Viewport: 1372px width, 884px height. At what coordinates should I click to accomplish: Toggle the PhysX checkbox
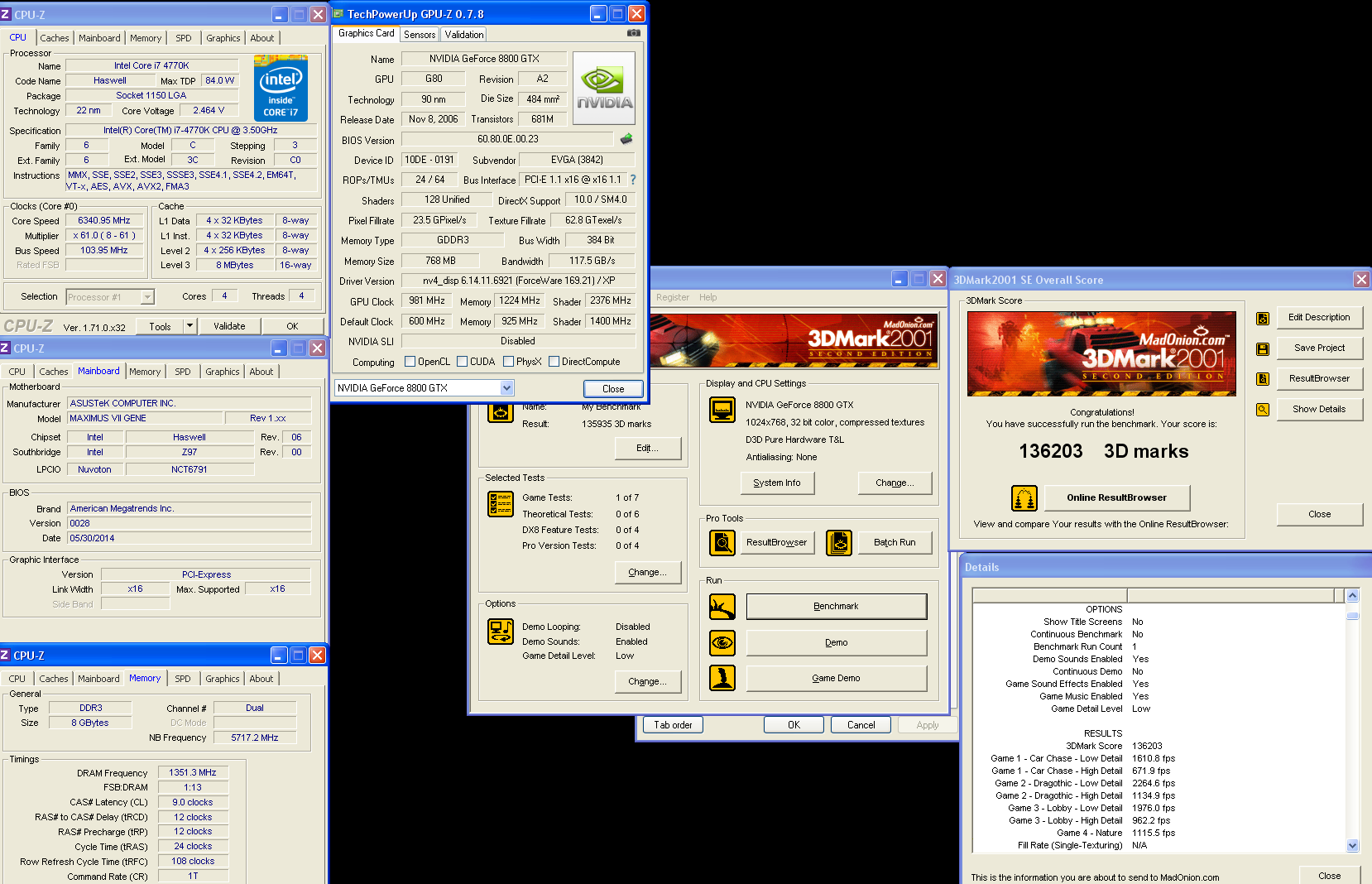pos(508,362)
